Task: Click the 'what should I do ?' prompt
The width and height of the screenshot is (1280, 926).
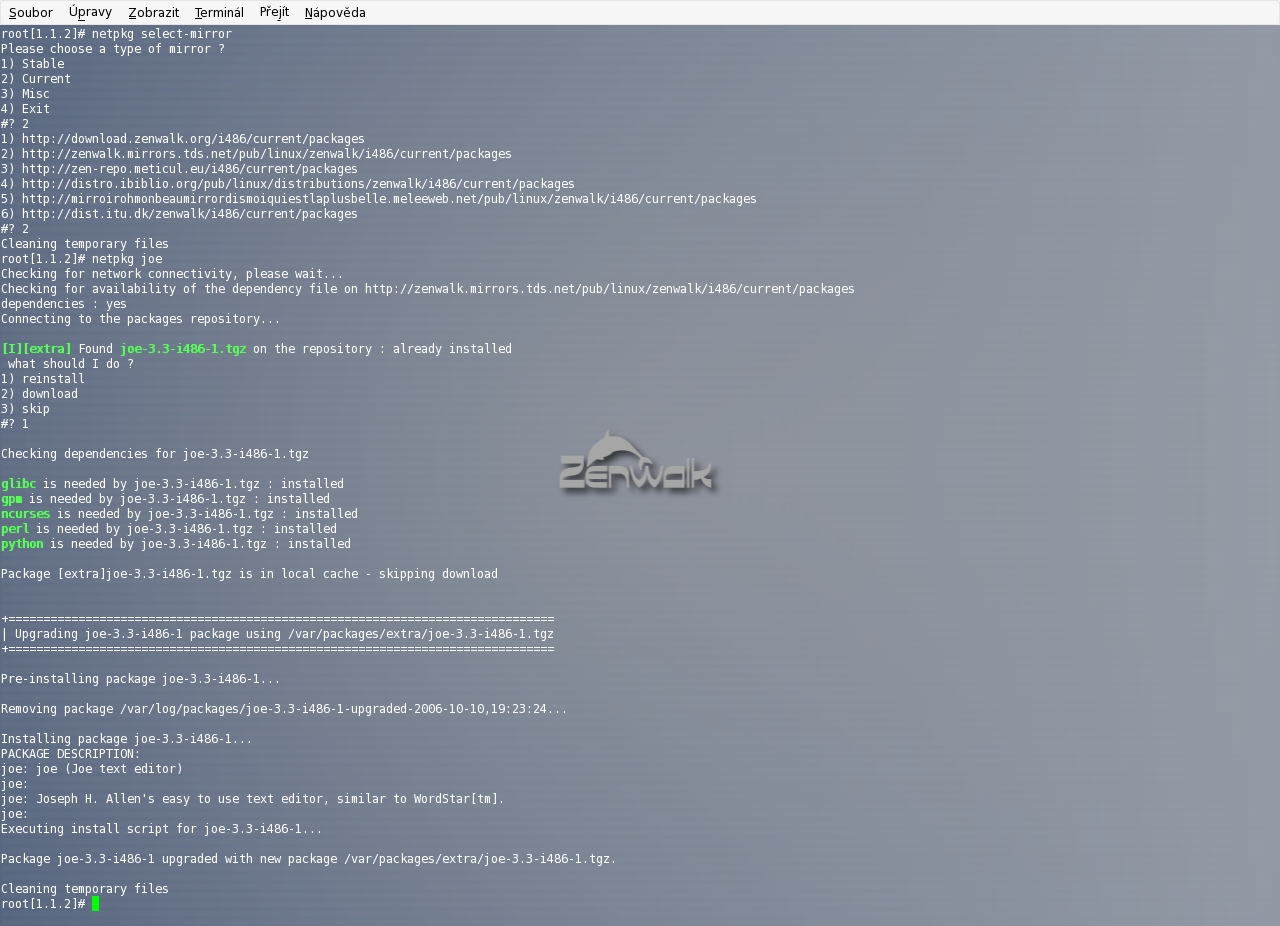Action: [71, 364]
